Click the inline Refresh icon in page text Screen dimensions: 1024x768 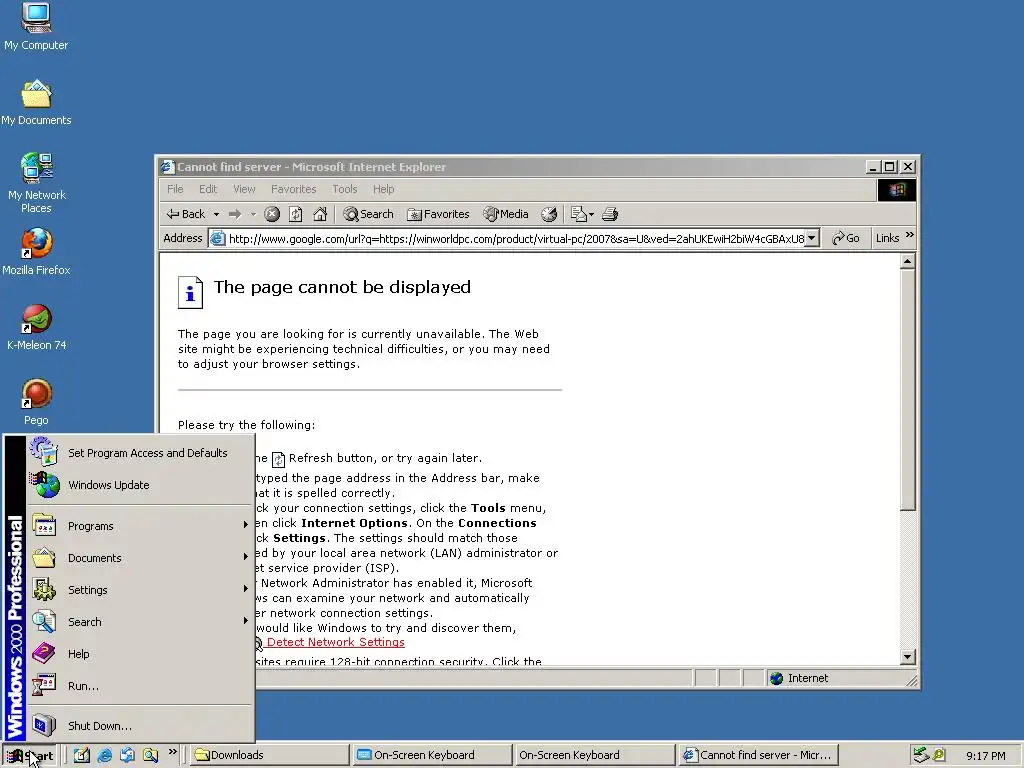tap(278, 459)
